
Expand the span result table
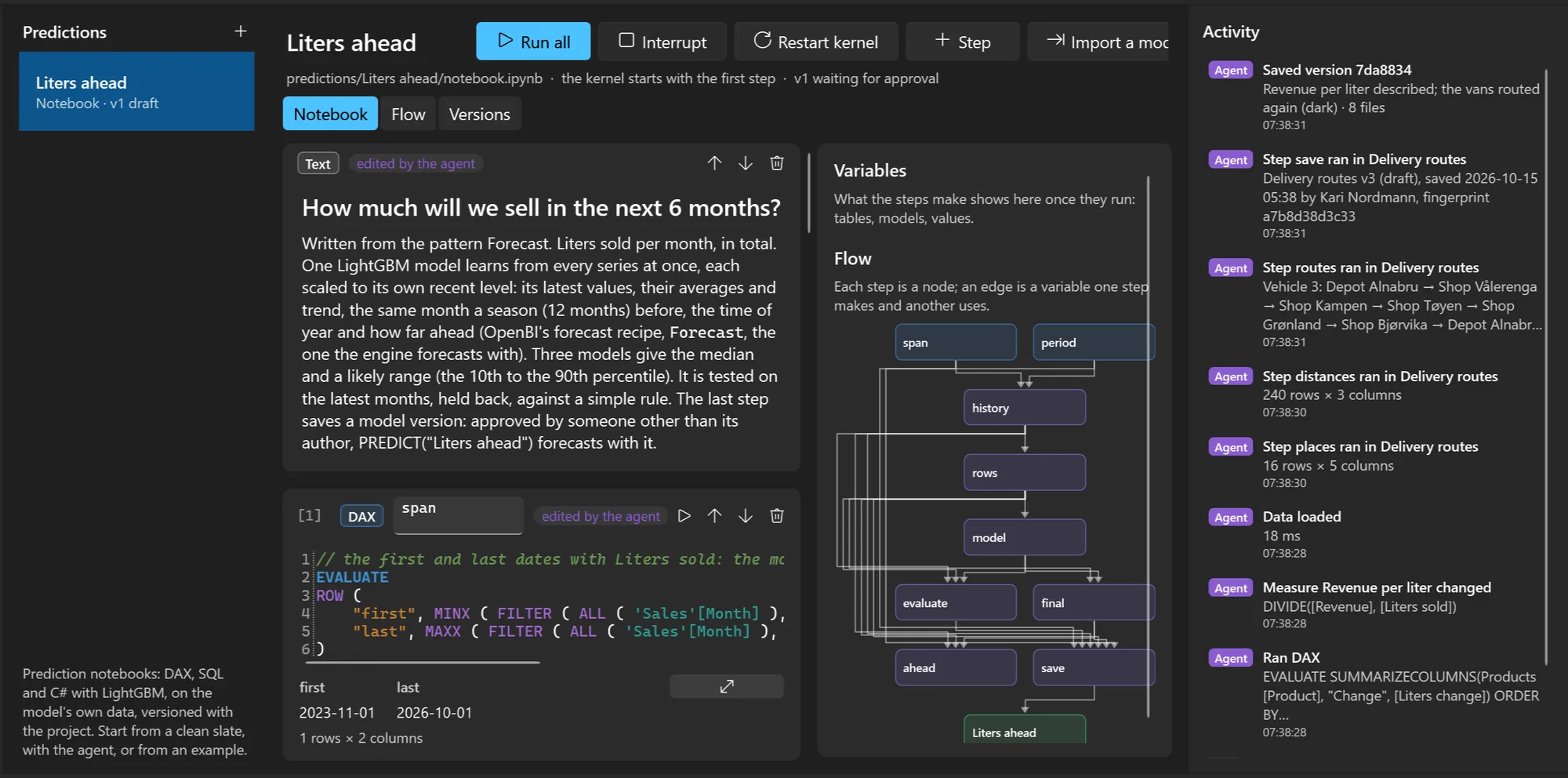pos(727,686)
